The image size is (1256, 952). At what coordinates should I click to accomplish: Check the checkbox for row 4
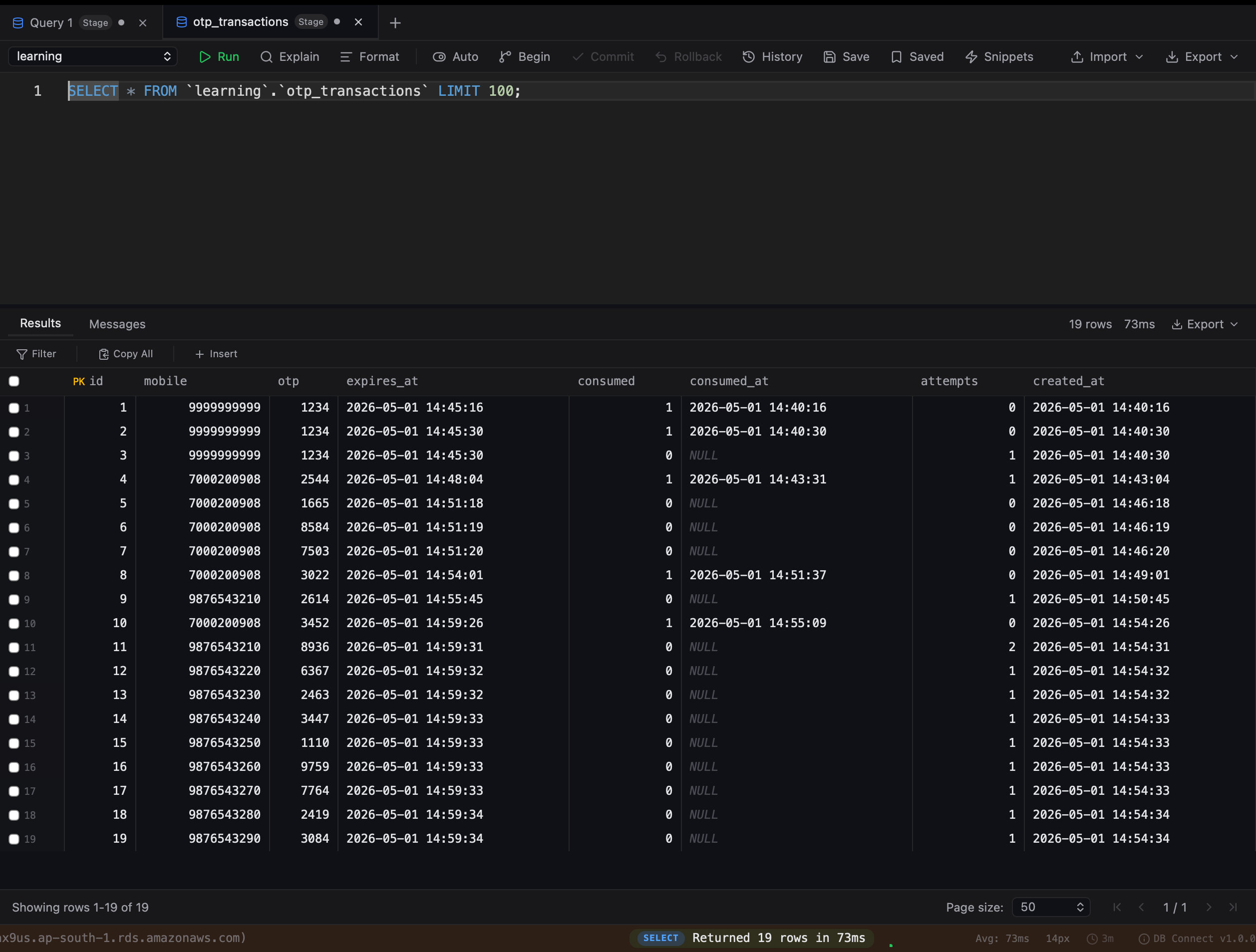(14, 480)
